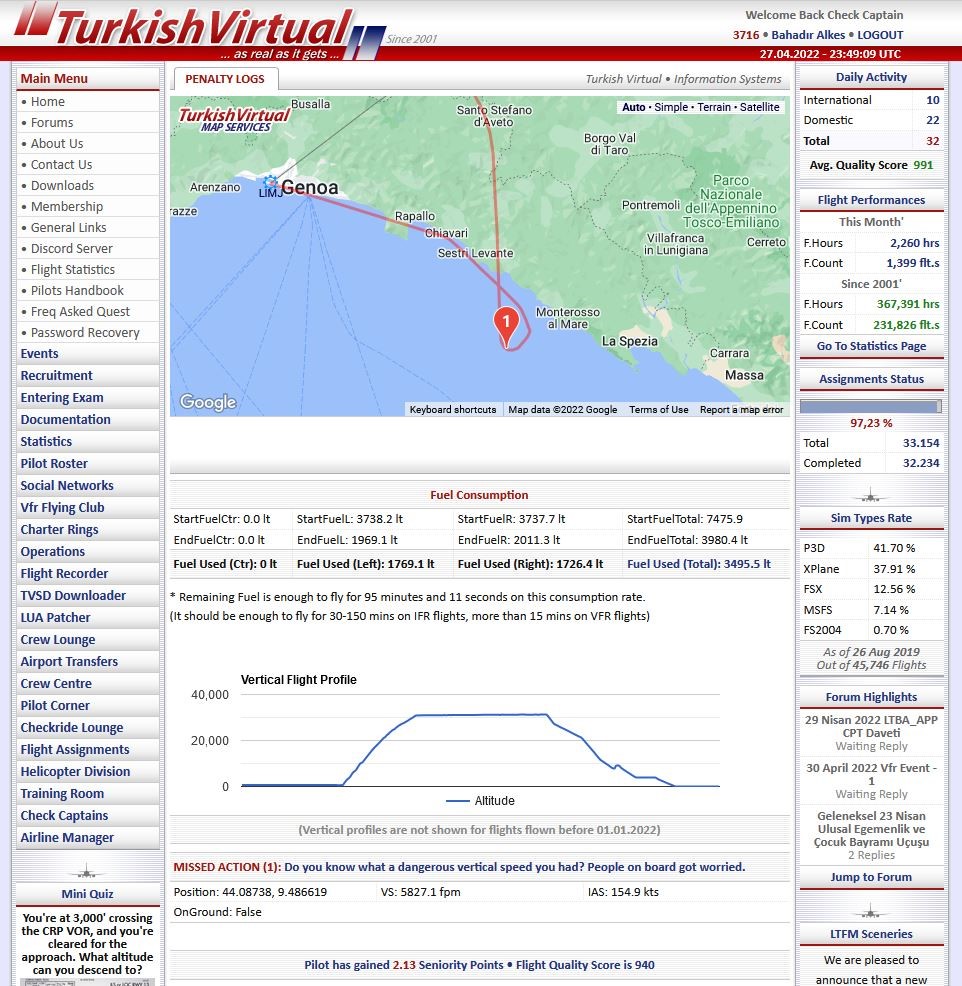Open Pilots Handbook menu item
This screenshot has width=962, height=986.
tap(77, 291)
